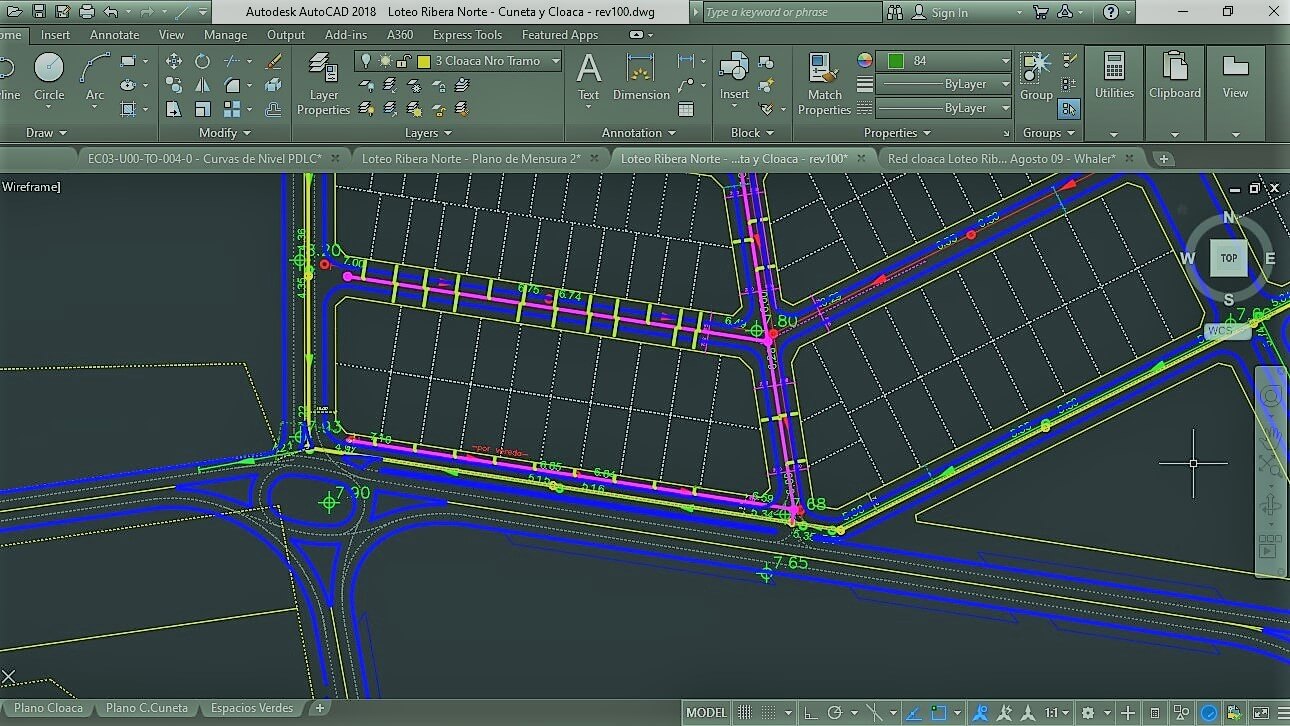
Task: Click the MODEL button in status bar
Action: pos(706,713)
